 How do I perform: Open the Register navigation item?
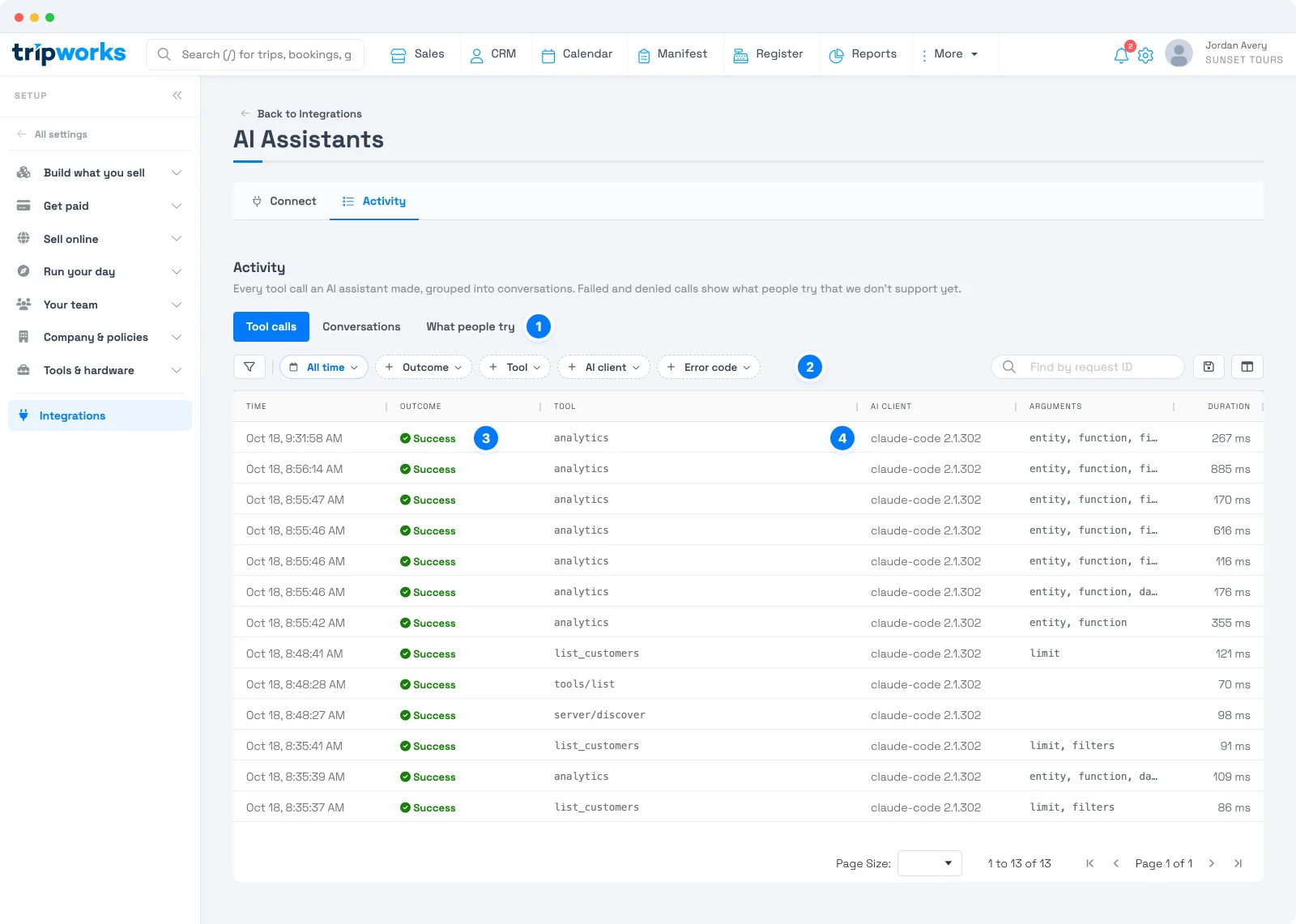coord(768,54)
